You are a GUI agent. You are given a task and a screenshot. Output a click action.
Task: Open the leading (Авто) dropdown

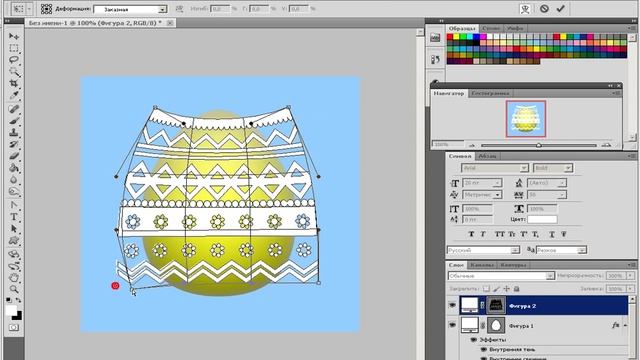point(562,183)
